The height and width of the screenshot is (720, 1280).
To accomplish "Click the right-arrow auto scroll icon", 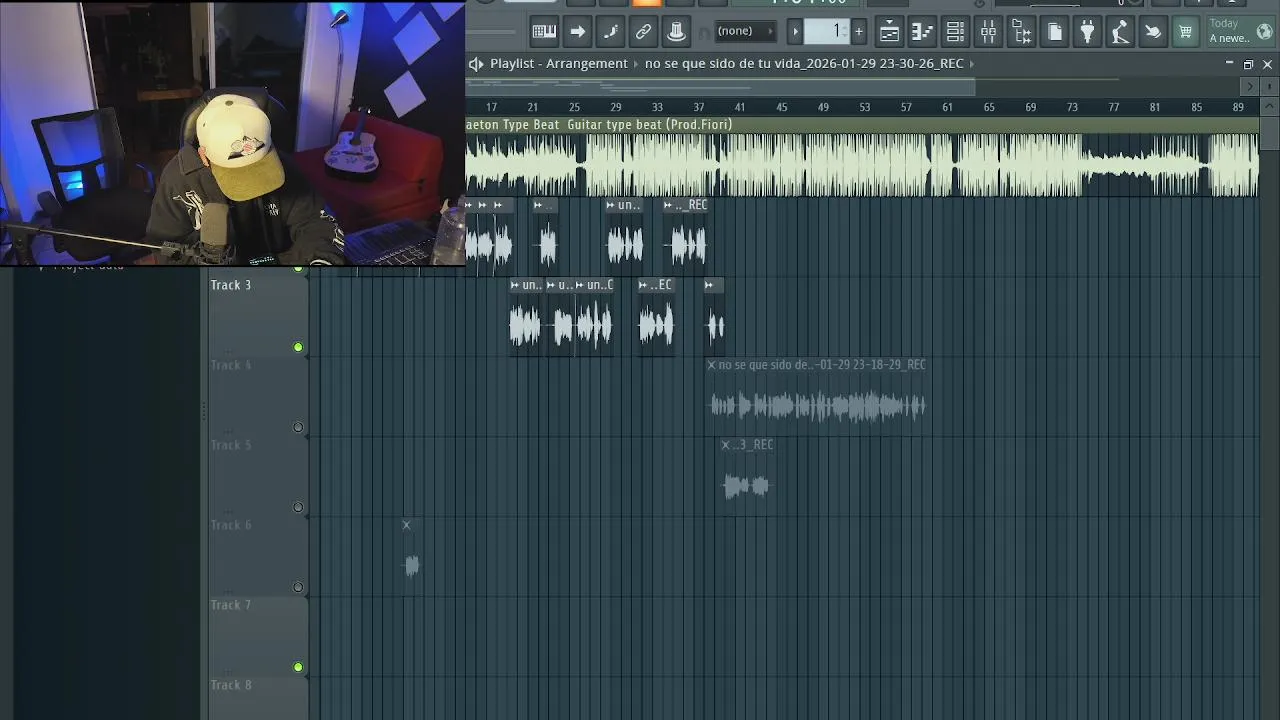I will [x=577, y=31].
